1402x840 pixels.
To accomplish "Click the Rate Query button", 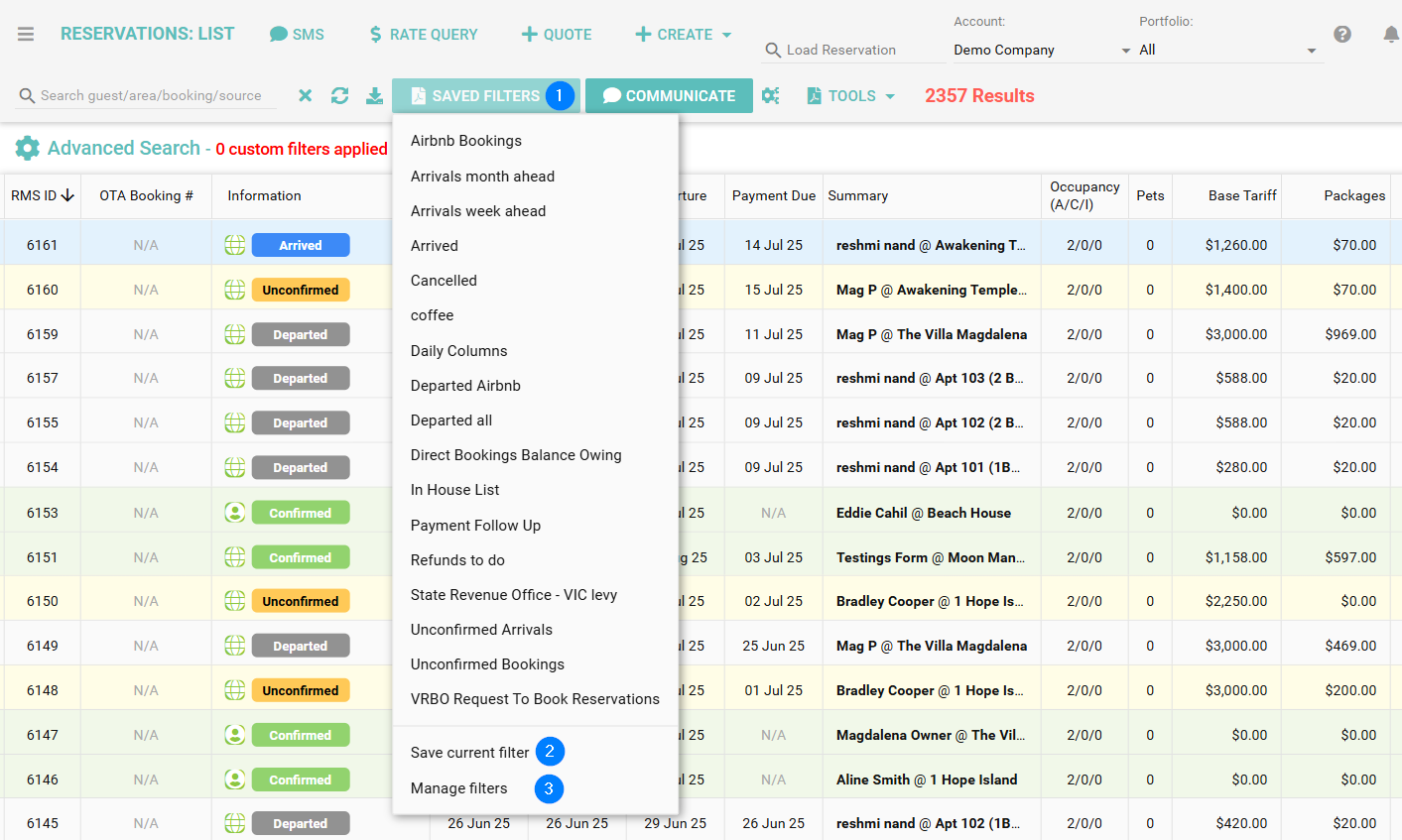I will pyautogui.click(x=423, y=34).
